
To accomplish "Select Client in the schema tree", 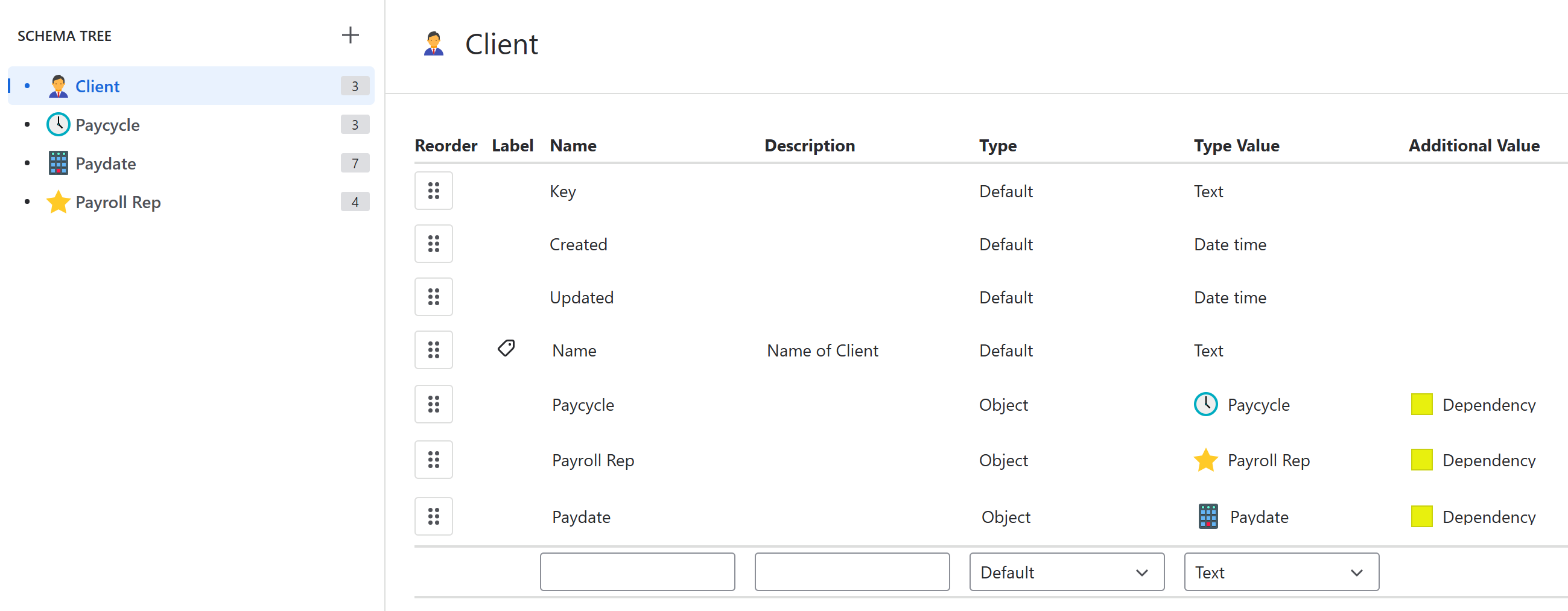I will click(x=191, y=86).
